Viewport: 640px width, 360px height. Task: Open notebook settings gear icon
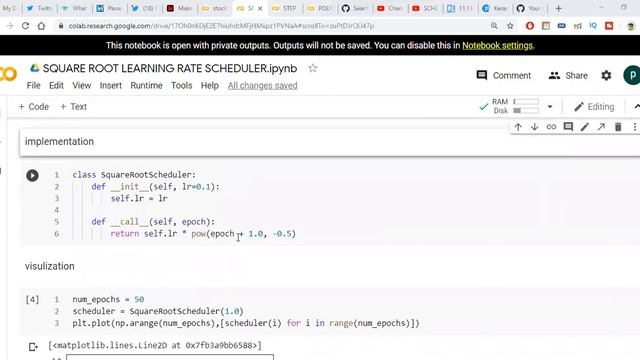pos(606,76)
